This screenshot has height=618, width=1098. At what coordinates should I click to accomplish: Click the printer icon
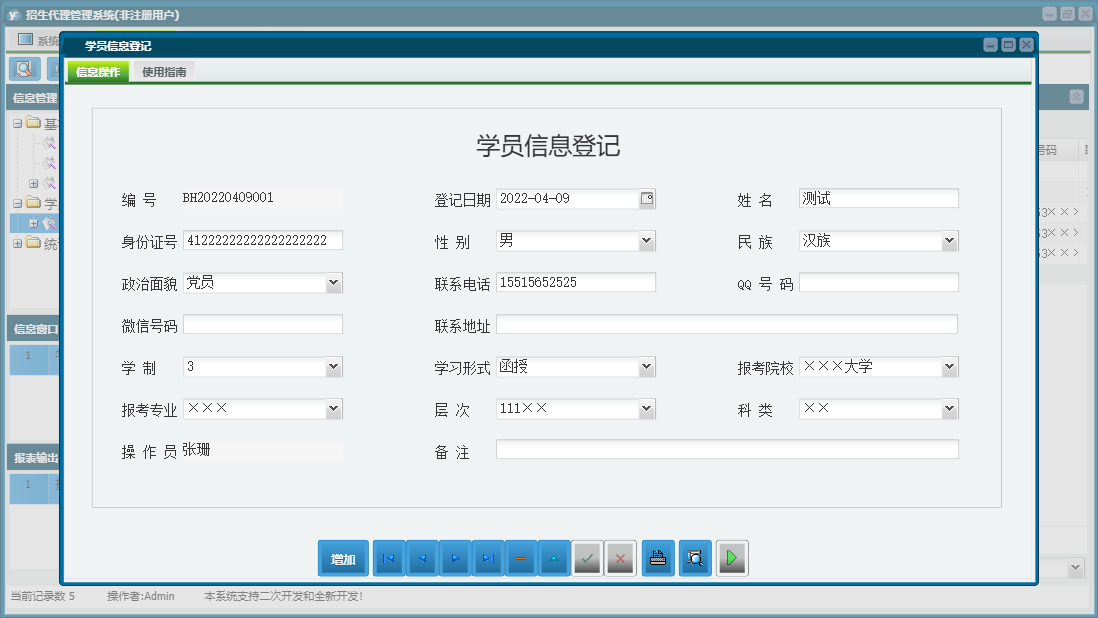coord(658,559)
